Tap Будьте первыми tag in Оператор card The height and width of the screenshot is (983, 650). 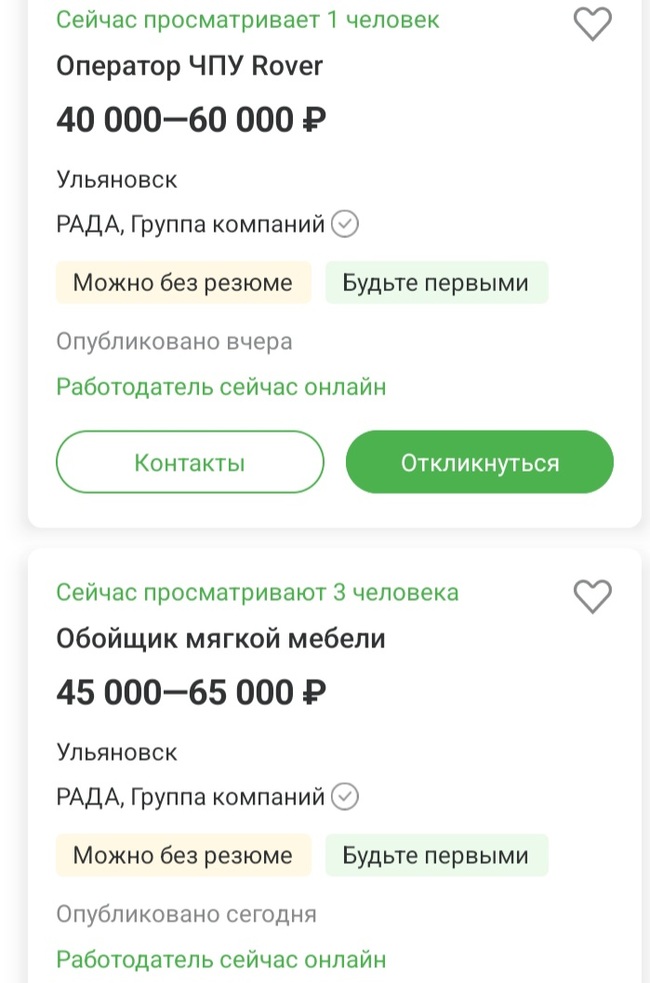click(435, 283)
